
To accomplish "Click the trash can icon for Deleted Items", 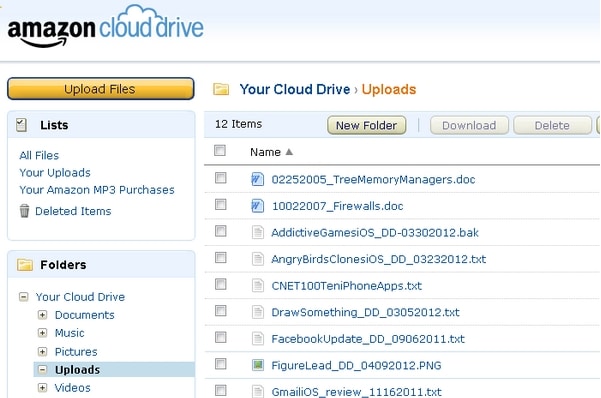I will [24, 211].
